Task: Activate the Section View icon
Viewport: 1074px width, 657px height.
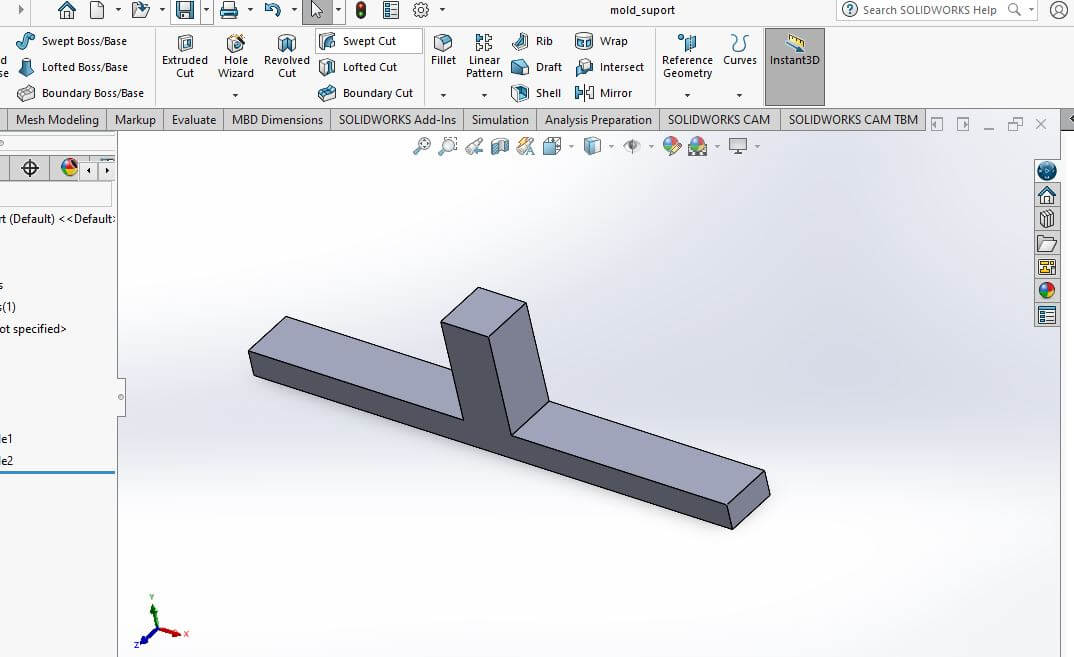Action: tap(500, 146)
